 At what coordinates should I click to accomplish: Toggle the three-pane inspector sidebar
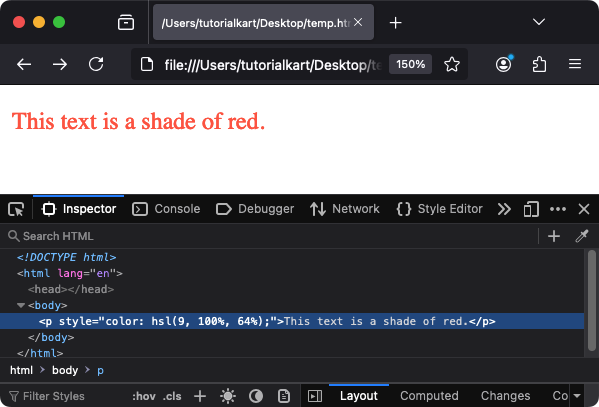tap(315, 396)
